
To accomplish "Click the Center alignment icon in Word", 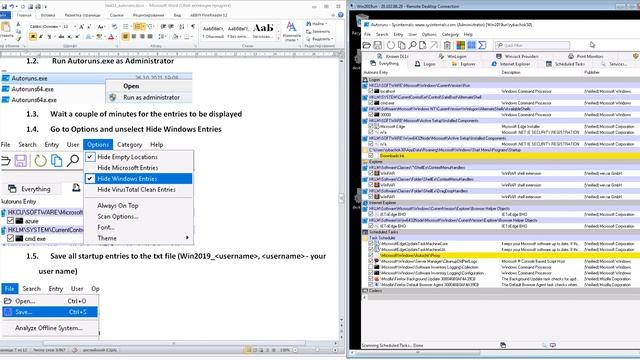I will [x=134, y=37].
